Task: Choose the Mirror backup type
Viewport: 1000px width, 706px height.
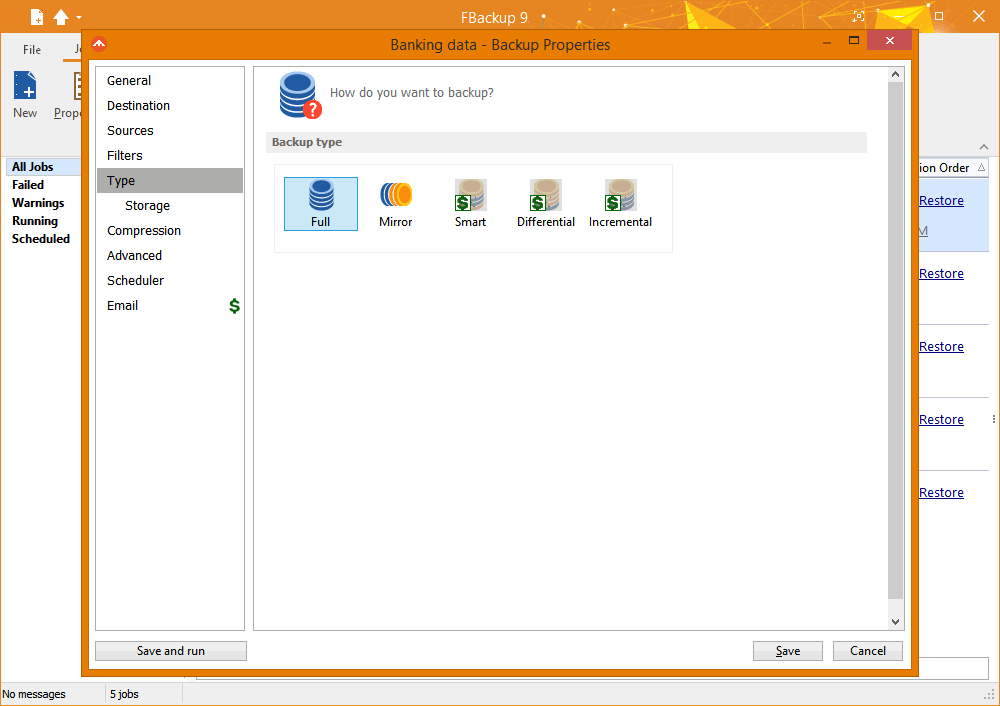Action: coord(395,203)
